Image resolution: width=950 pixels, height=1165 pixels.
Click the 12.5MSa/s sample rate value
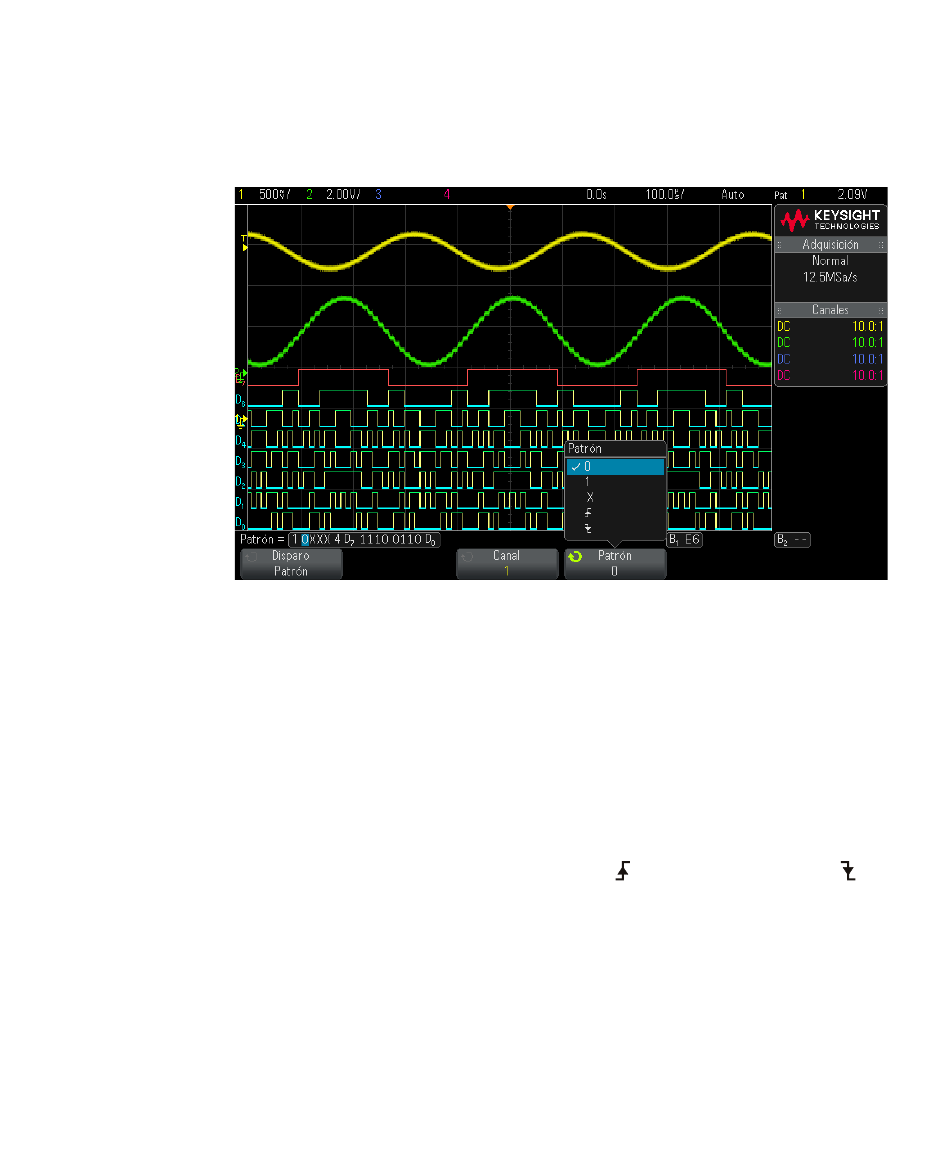[830, 277]
